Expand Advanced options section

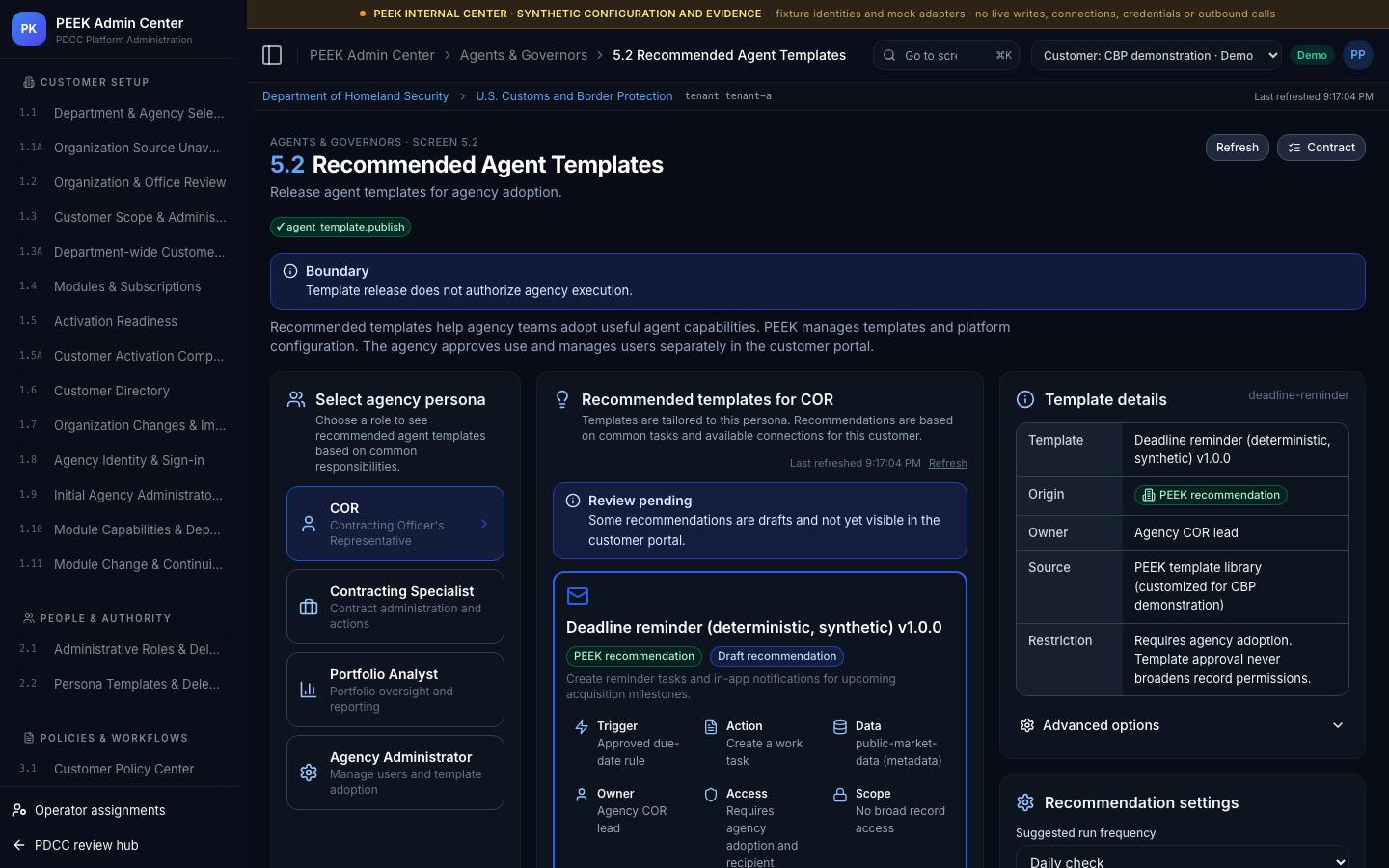pyautogui.click(x=1182, y=725)
